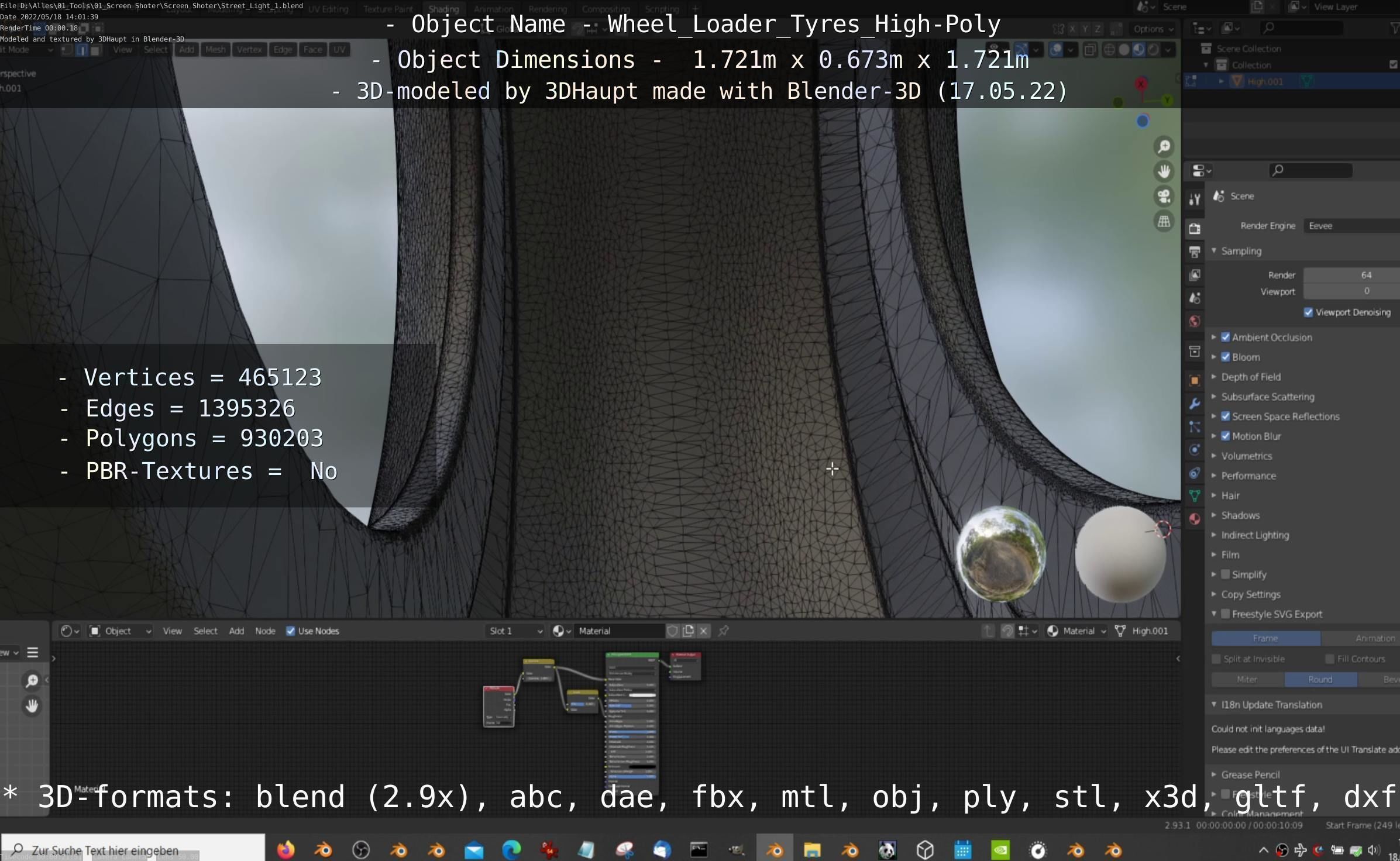
Task: Click the Frame button under Freestyle SVG Export
Action: 1265,638
